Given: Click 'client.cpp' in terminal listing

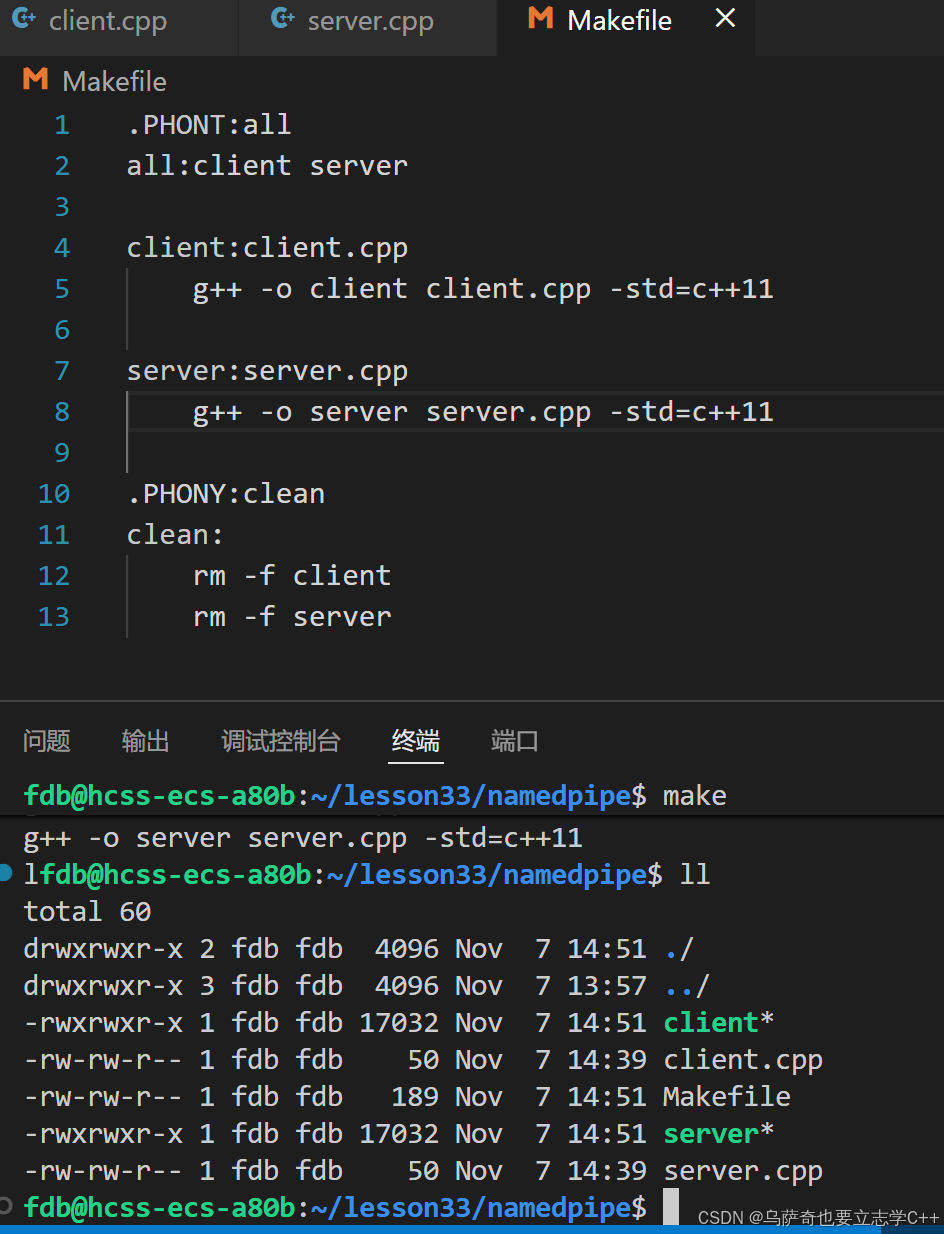Looking at the screenshot, I should click(x=743, y=1060).
